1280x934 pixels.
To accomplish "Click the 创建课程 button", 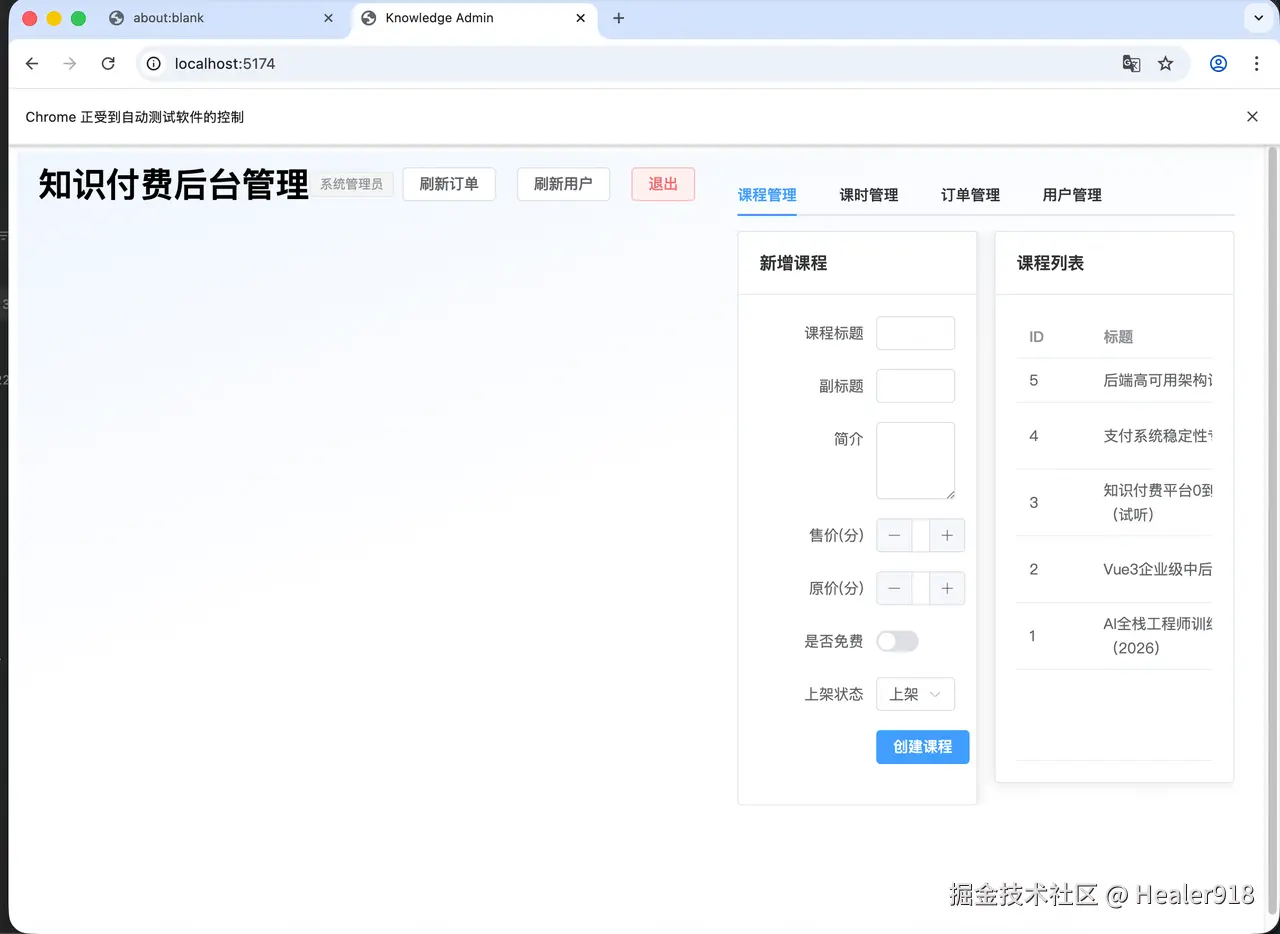I will [x=922, y=747].
